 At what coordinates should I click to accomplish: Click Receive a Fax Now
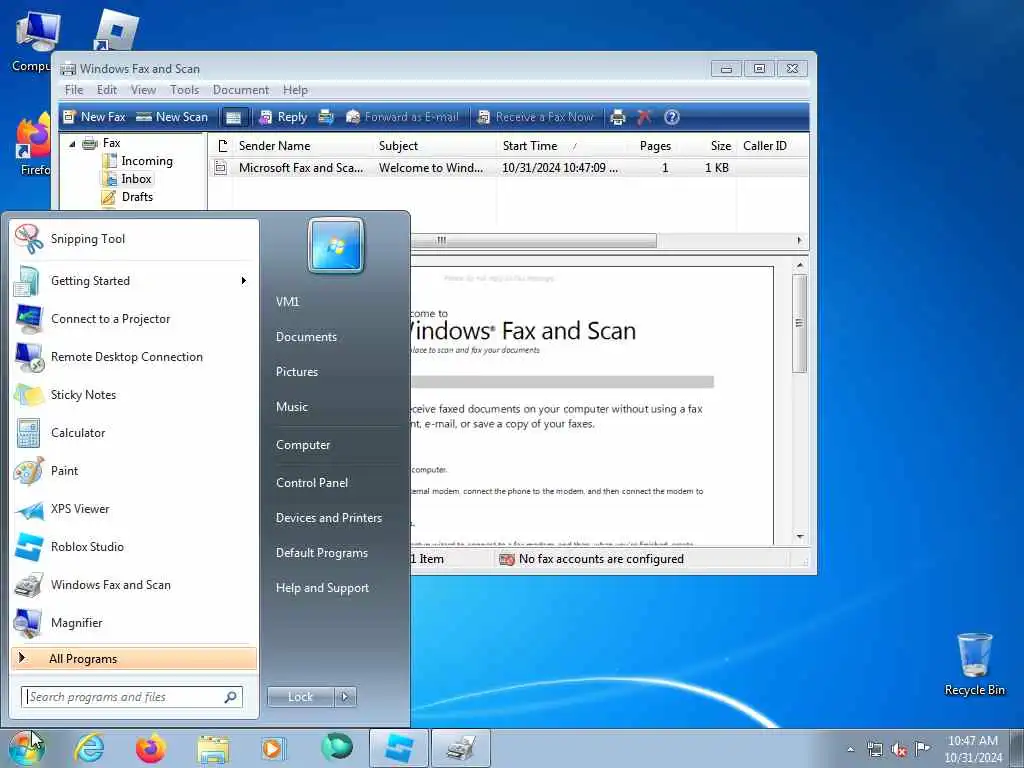point(536,117)
